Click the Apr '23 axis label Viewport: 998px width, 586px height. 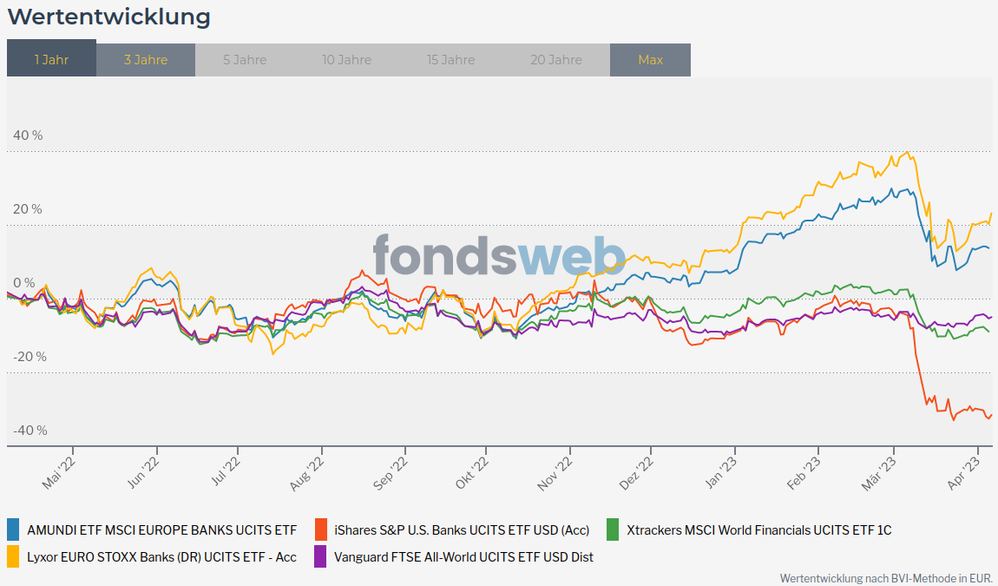click(x=964, y=473)
